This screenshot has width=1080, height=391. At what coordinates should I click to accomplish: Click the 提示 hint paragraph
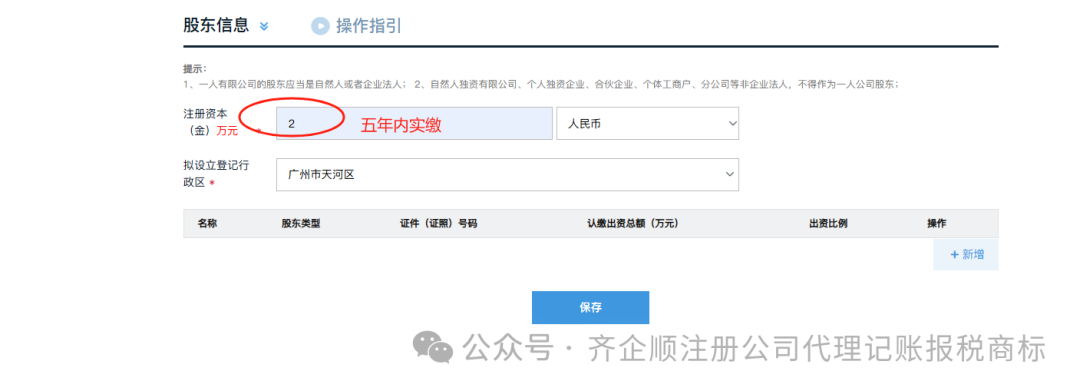541,76
